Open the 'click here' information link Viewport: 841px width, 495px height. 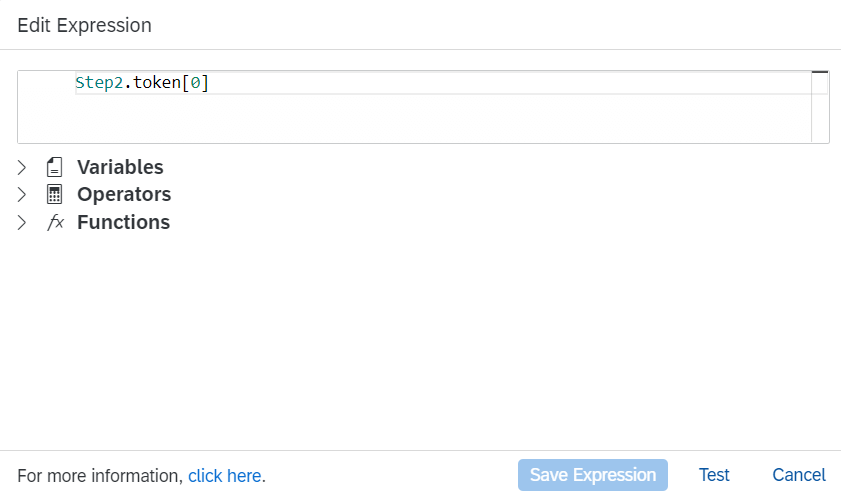[x=224, y=476]
